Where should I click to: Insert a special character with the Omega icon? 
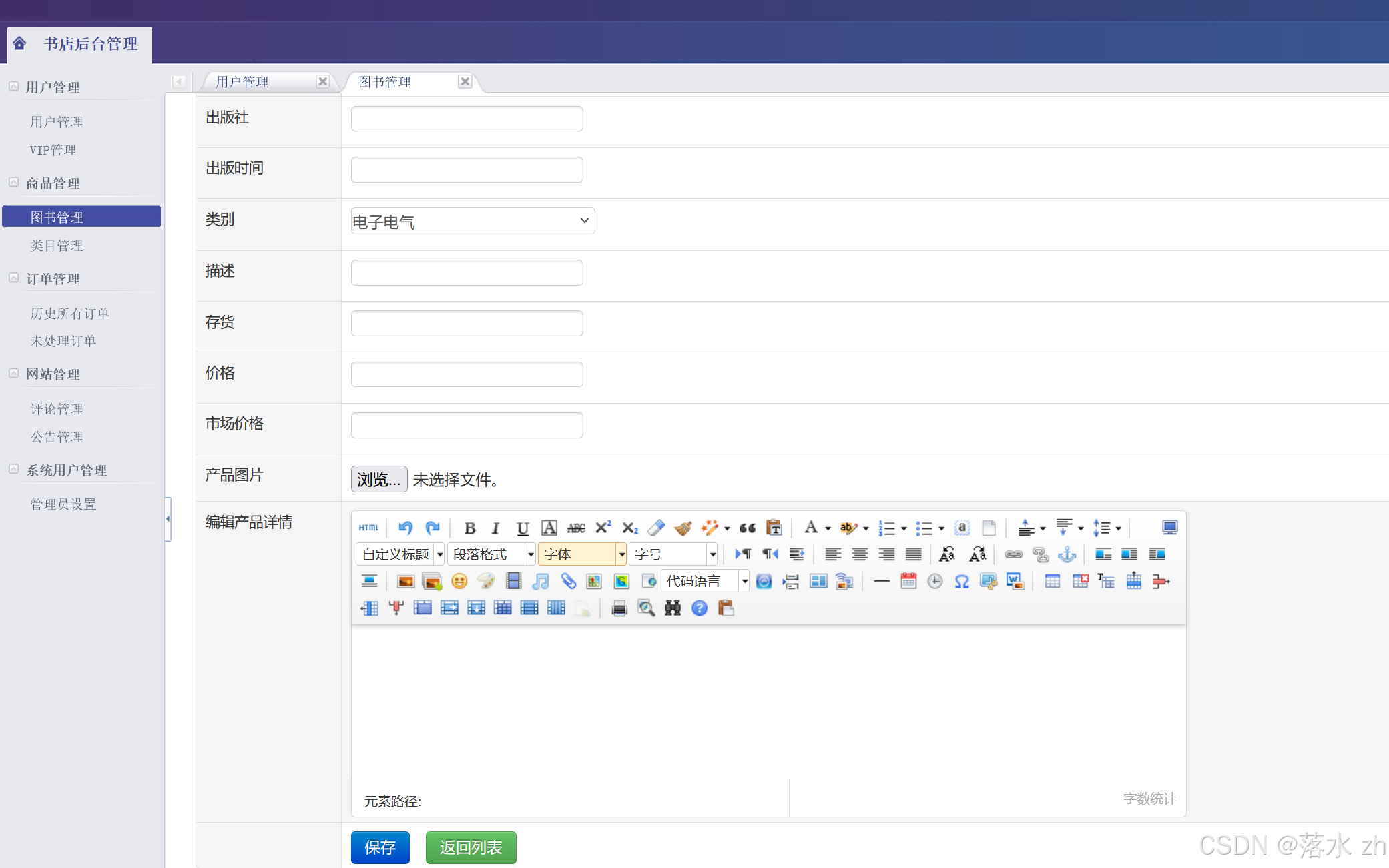point(961,582)
